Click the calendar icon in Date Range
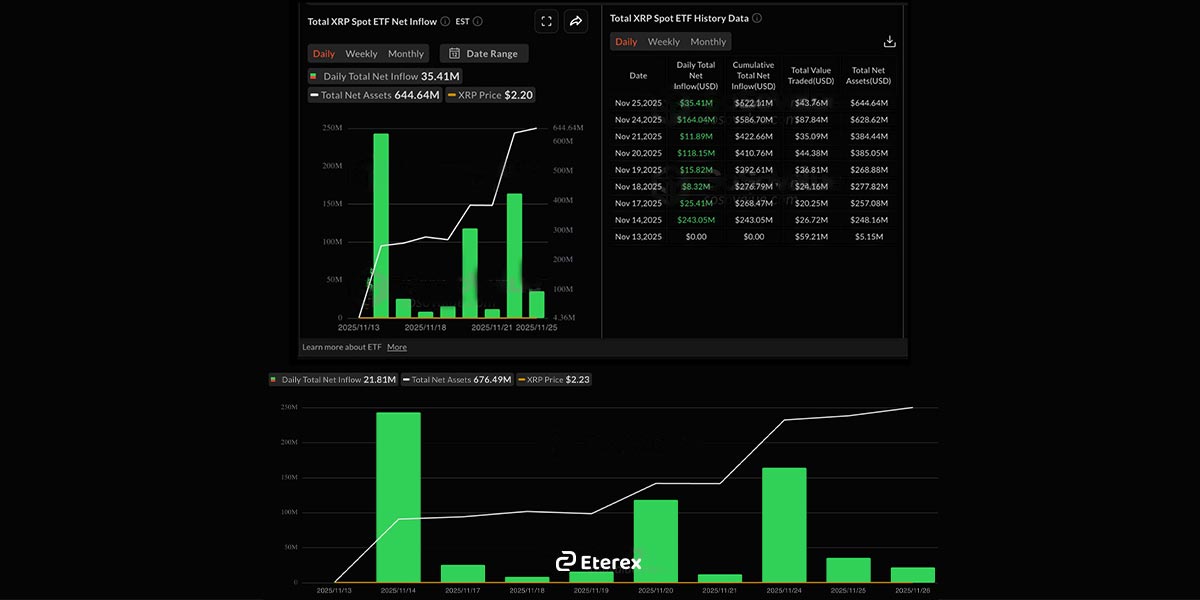This screenshot has height=600, width=1200. pyautogui.click(x=454, y=54)
